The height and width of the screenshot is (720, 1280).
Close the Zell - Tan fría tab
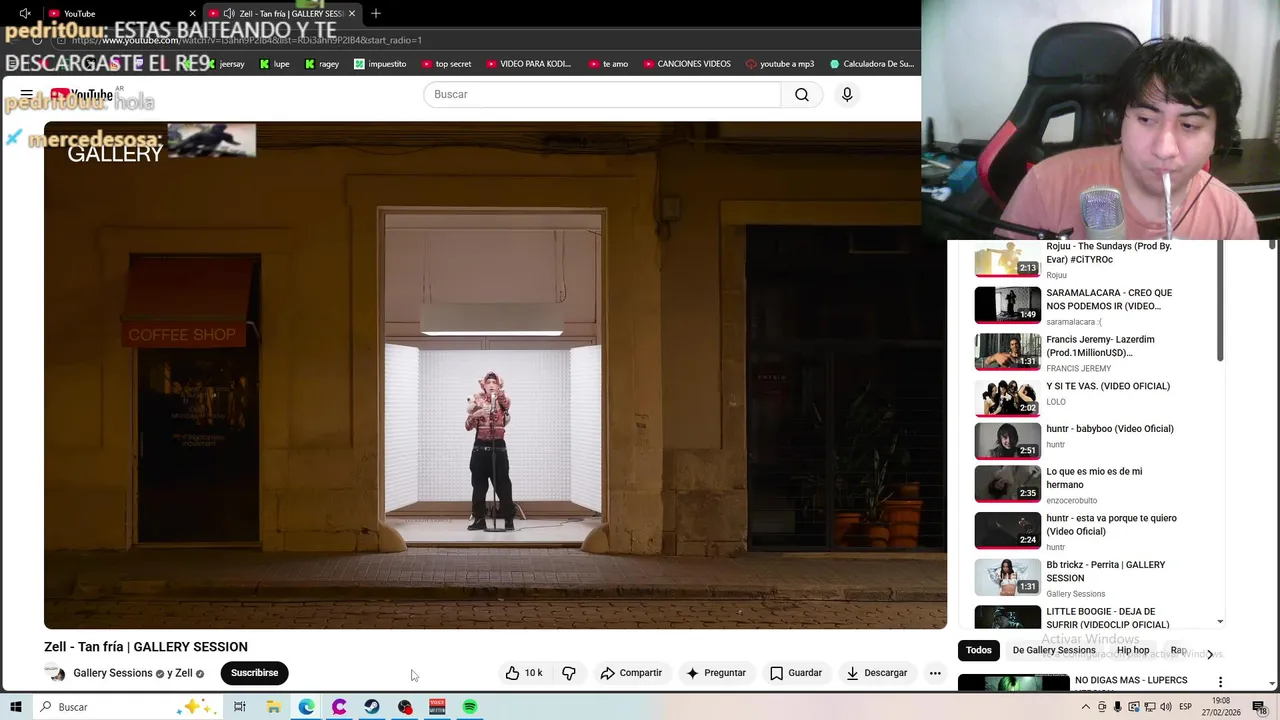coord(352,14)
